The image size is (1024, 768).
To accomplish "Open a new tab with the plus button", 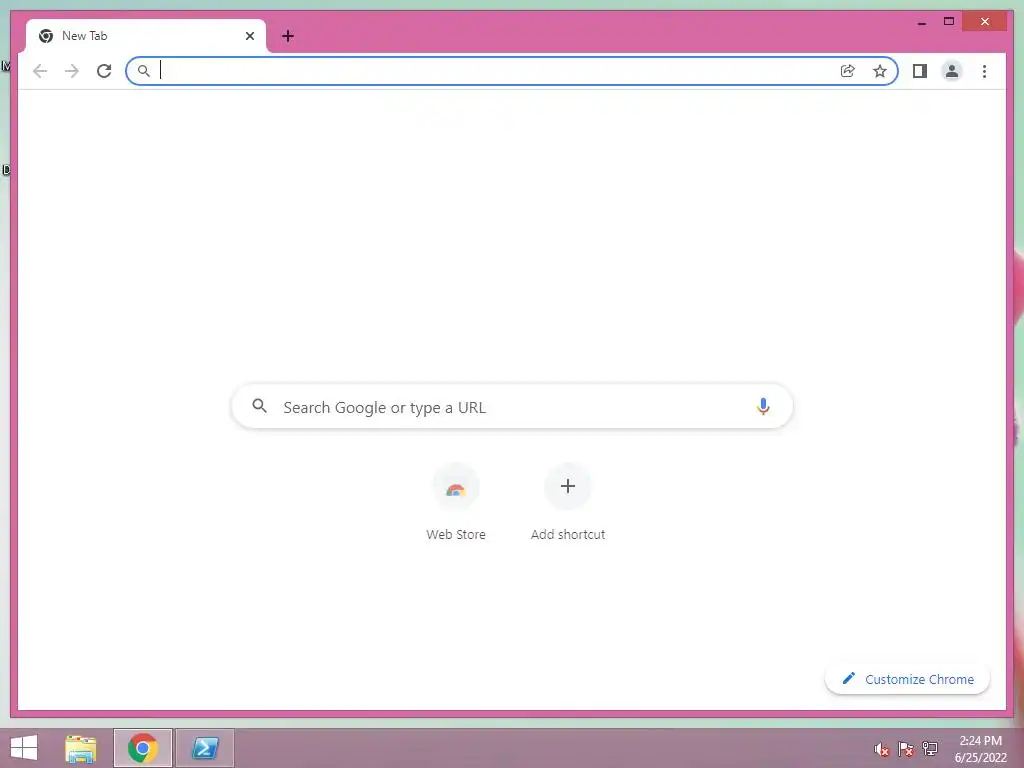I will tap(288, 36).
